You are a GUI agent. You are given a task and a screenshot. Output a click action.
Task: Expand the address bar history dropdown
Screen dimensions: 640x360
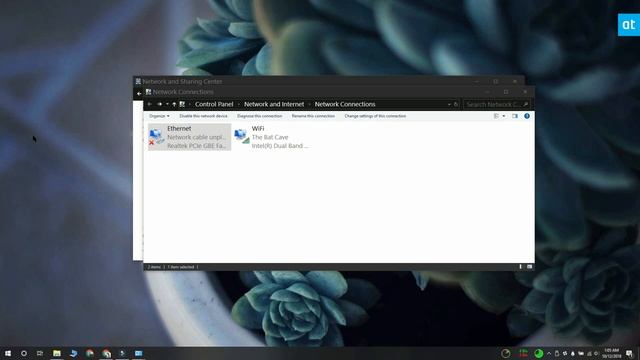(449, 104)
